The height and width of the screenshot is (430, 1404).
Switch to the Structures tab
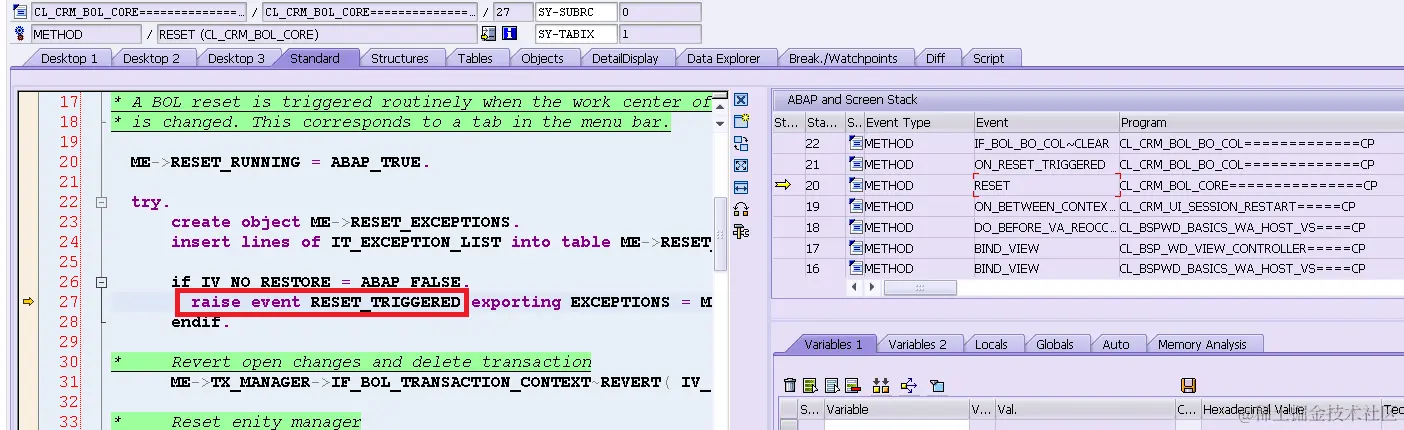pyautogui.click(x=400, y=58)
